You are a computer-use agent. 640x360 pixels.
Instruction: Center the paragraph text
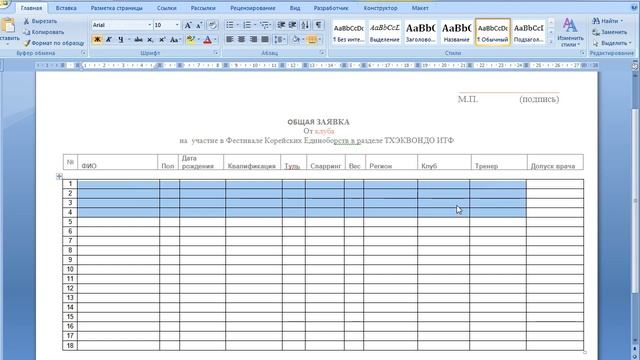242,40
